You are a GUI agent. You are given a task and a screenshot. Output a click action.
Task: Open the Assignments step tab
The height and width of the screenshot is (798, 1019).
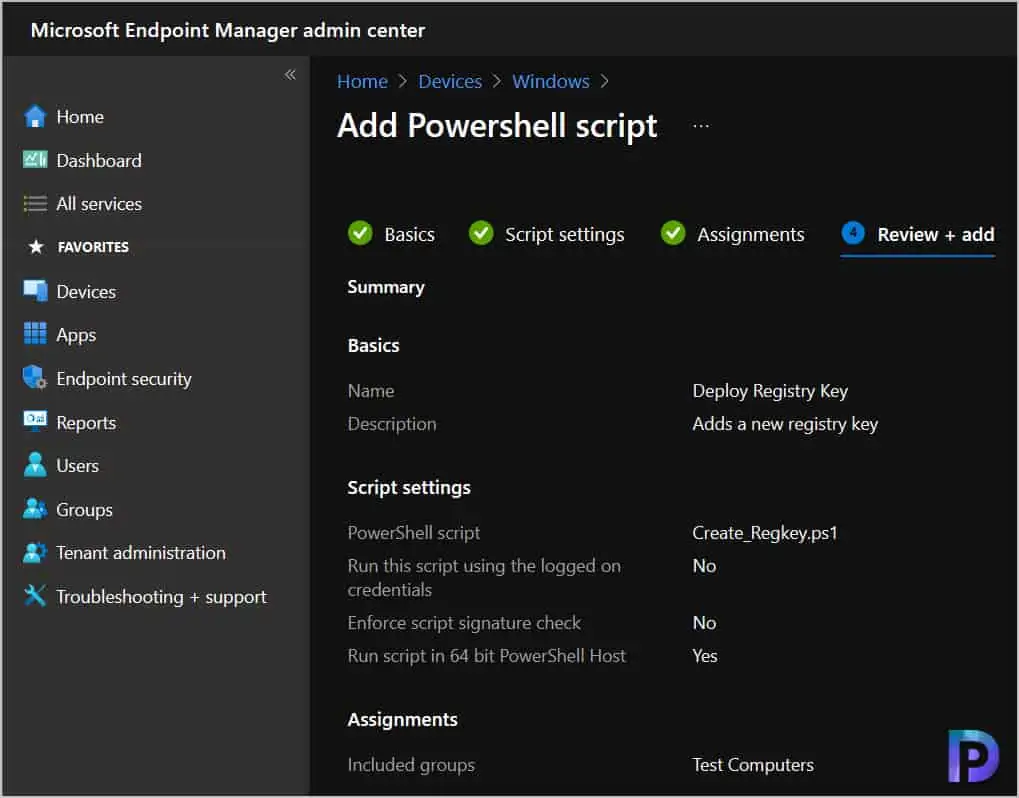tap(732, 234)
